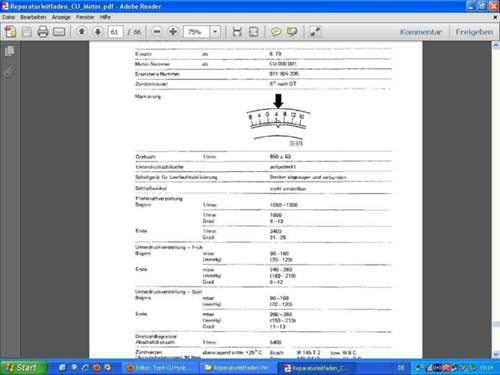Click the email envelope icon

coord(59,32)
